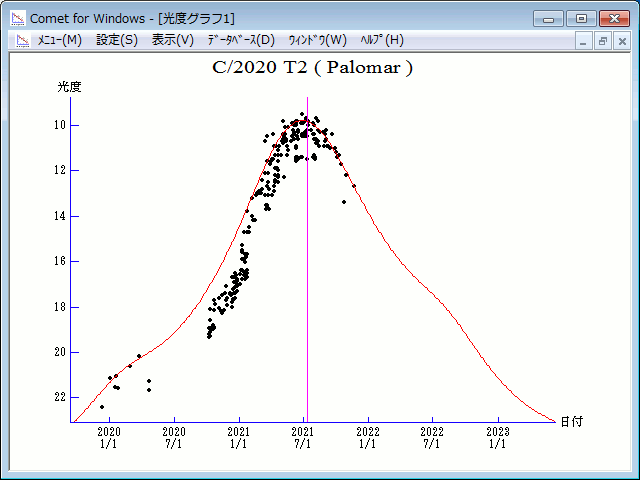Minimize the inner 光度グラフ1 child window

click(x=583, y=41)
